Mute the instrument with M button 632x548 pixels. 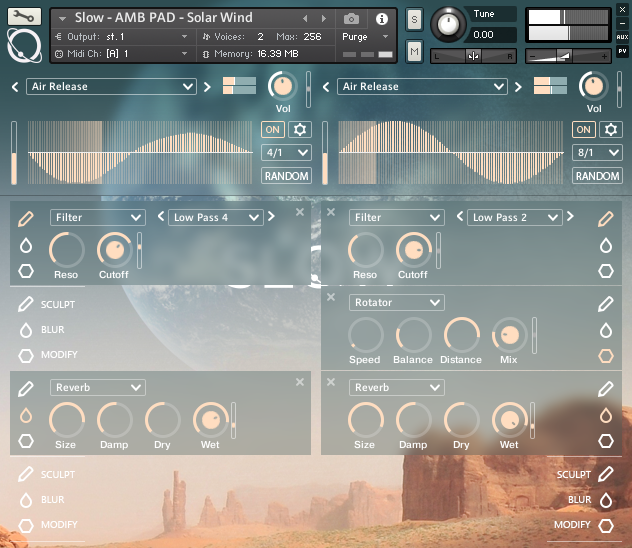coord(414,51)
